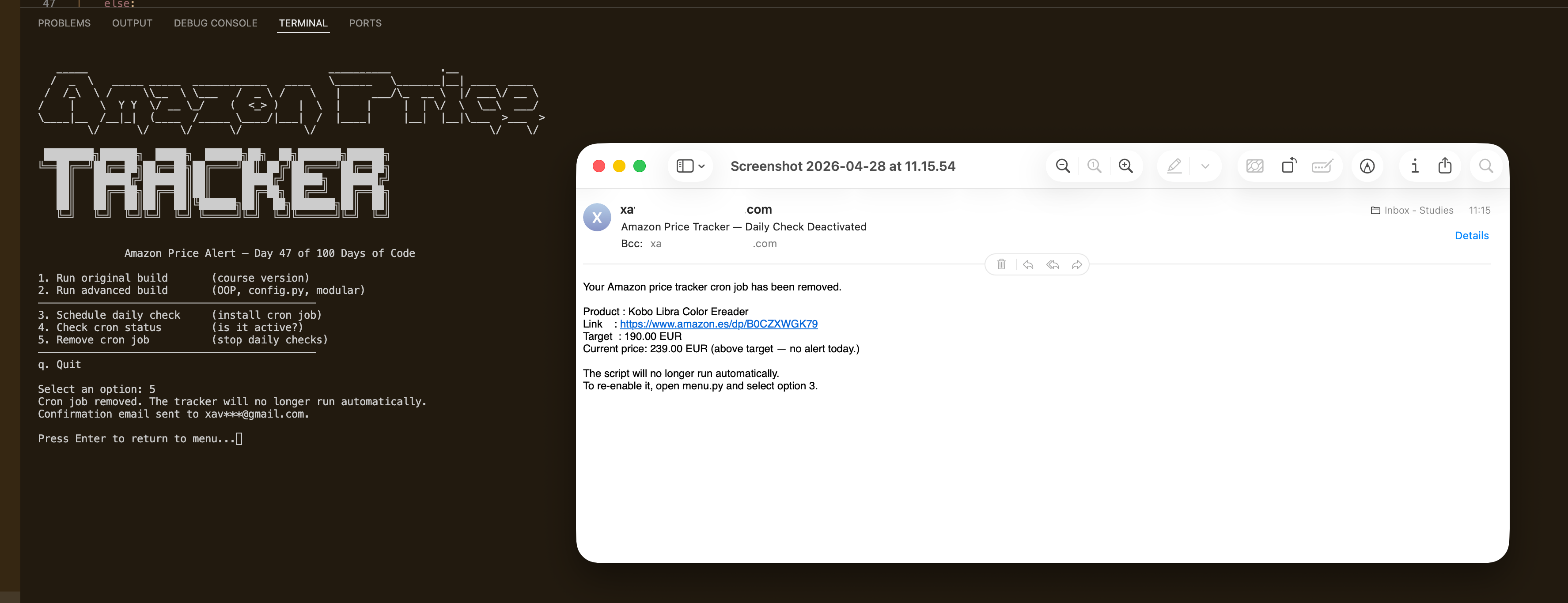Click the sender avatar with letter X
The image size is (1568, 603).
coord(597,217)
